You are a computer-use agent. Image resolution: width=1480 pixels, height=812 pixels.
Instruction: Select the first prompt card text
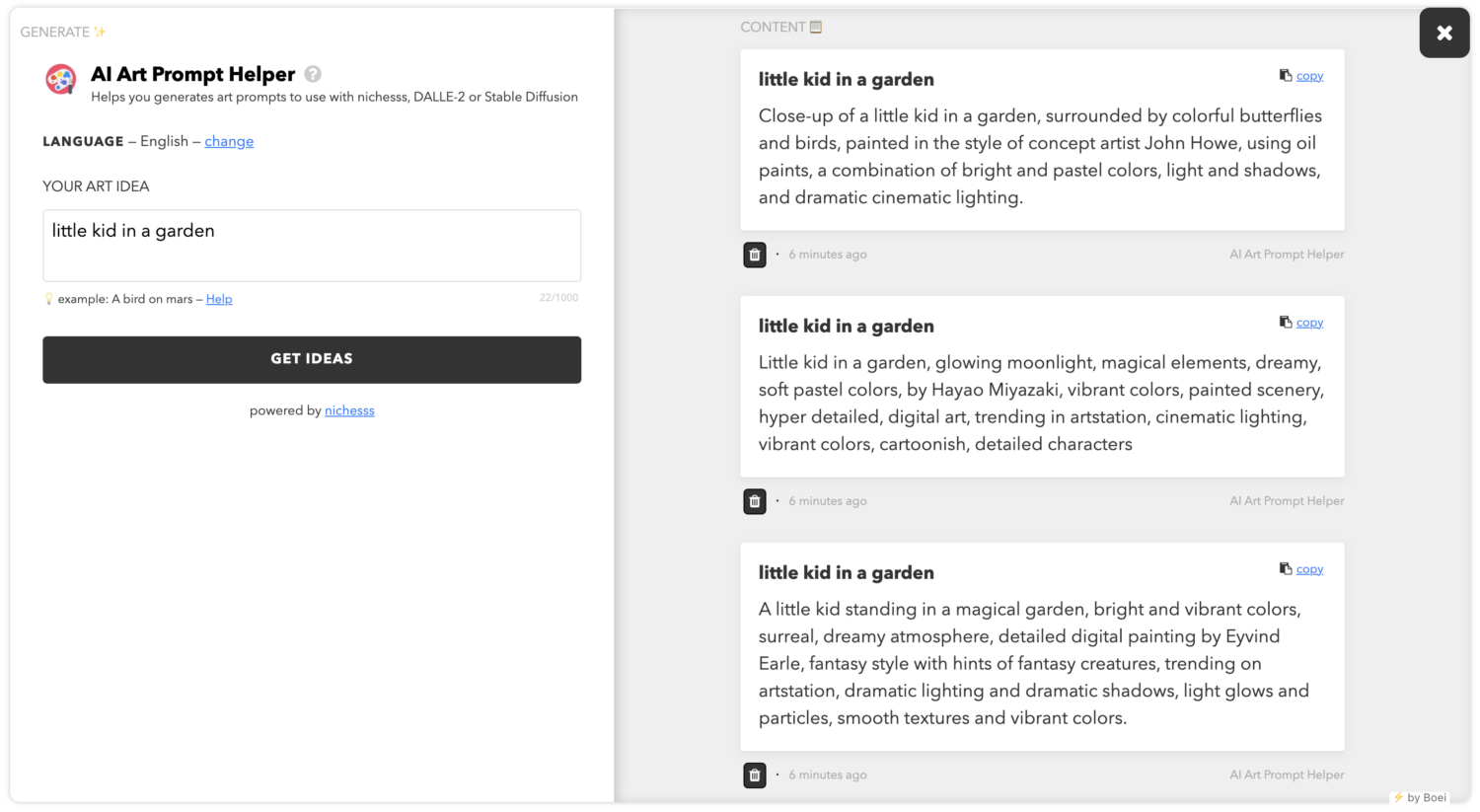click(x=1039, y=156)
